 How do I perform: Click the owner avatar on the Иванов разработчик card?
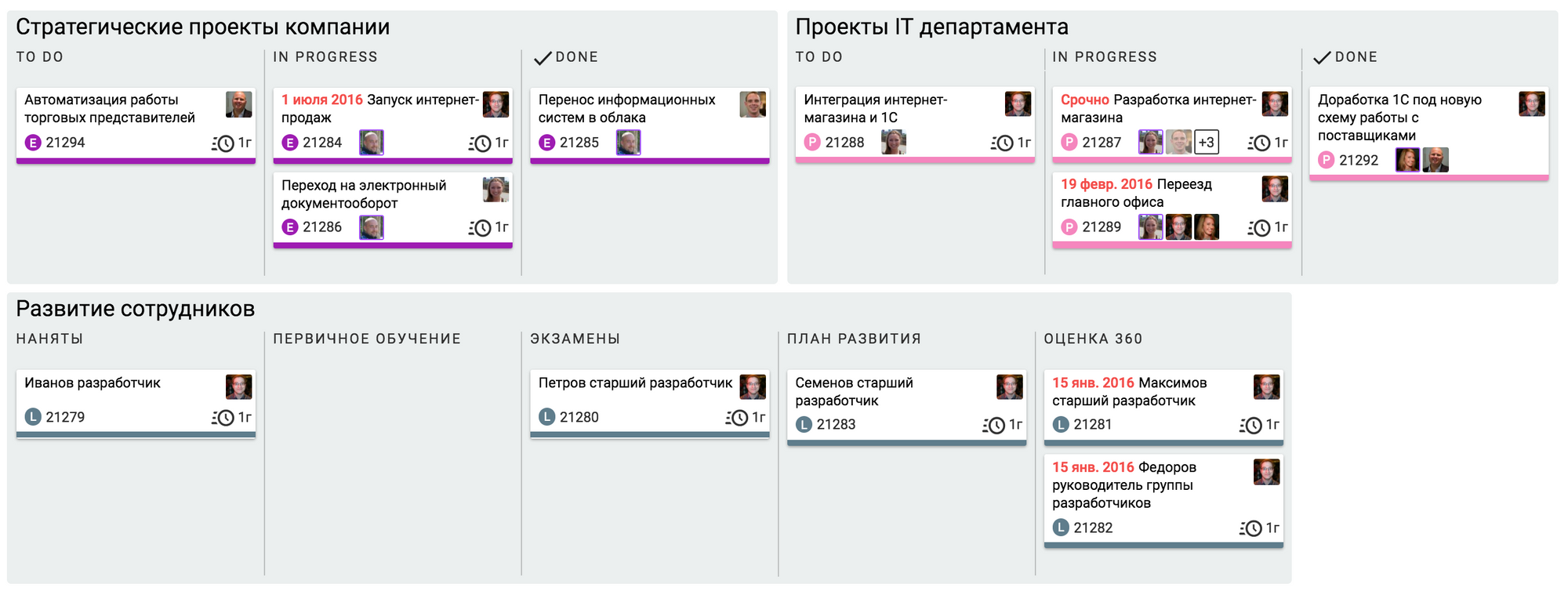(239, 387)
